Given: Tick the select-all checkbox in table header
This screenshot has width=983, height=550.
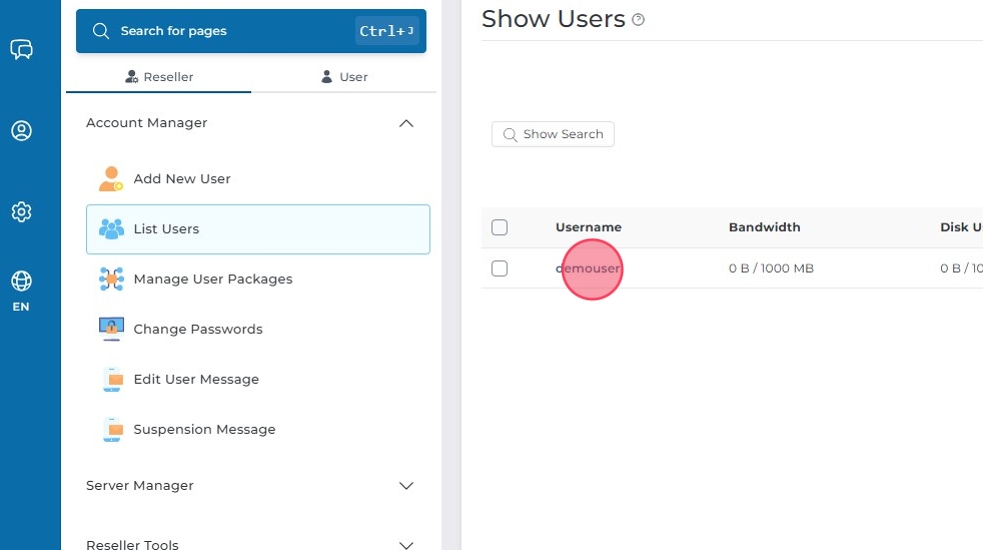Looking at the screenshot, I should [x=500, y=227].
